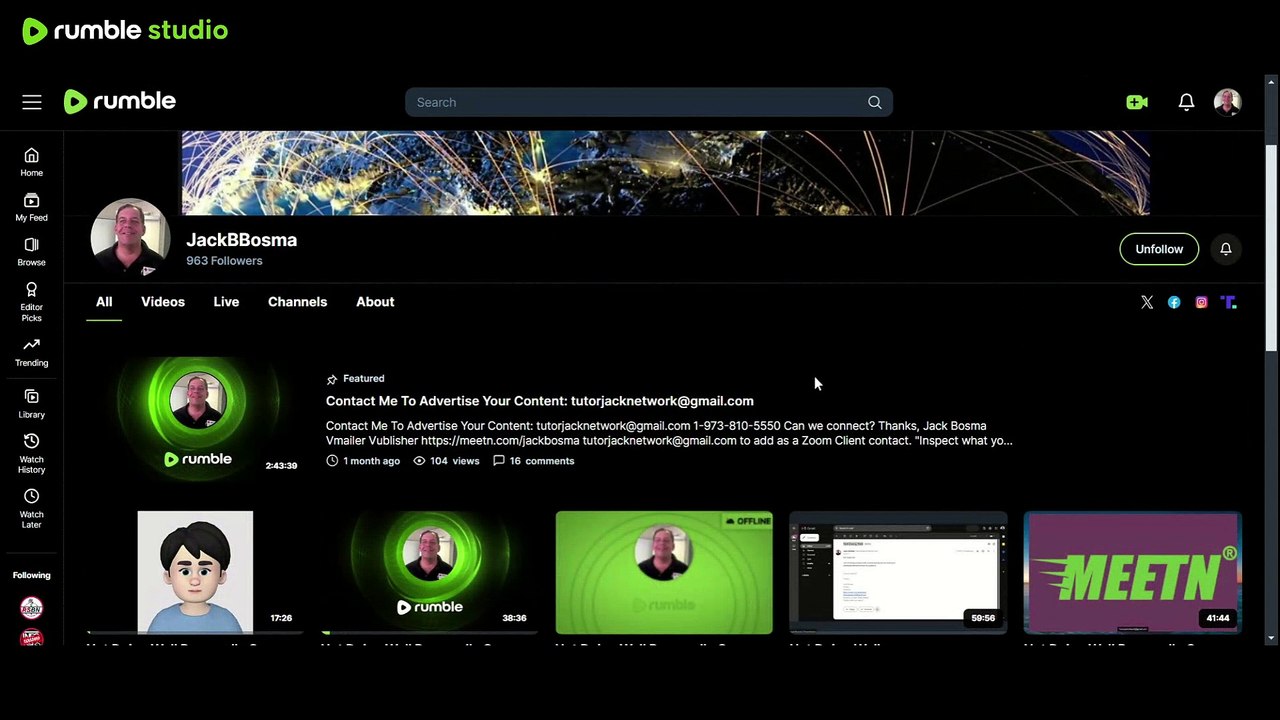The height and width of the screenshot is (720, 1280).
Task: Click the featured video comments icon
Action: click(499, 461)
